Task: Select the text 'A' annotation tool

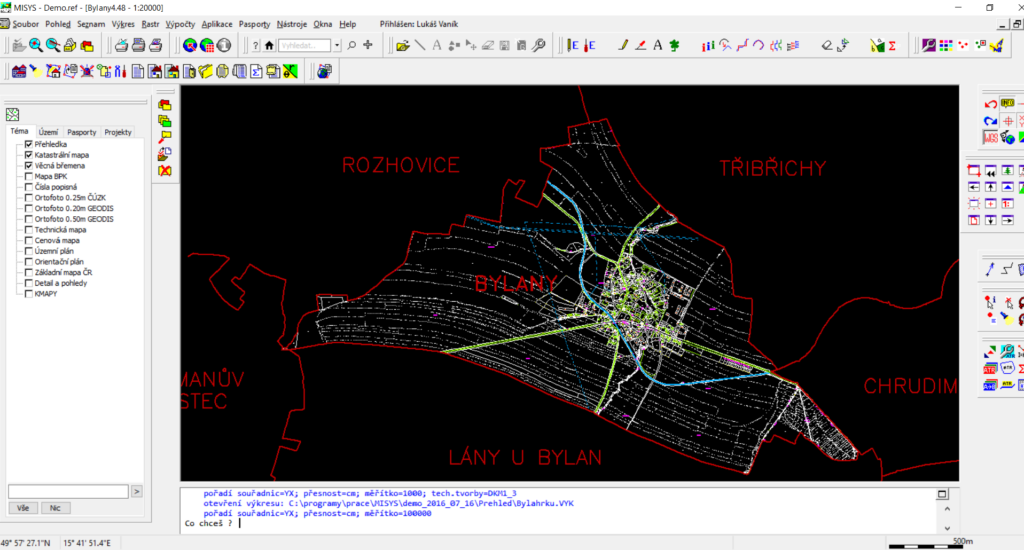Action: (657, 45)
